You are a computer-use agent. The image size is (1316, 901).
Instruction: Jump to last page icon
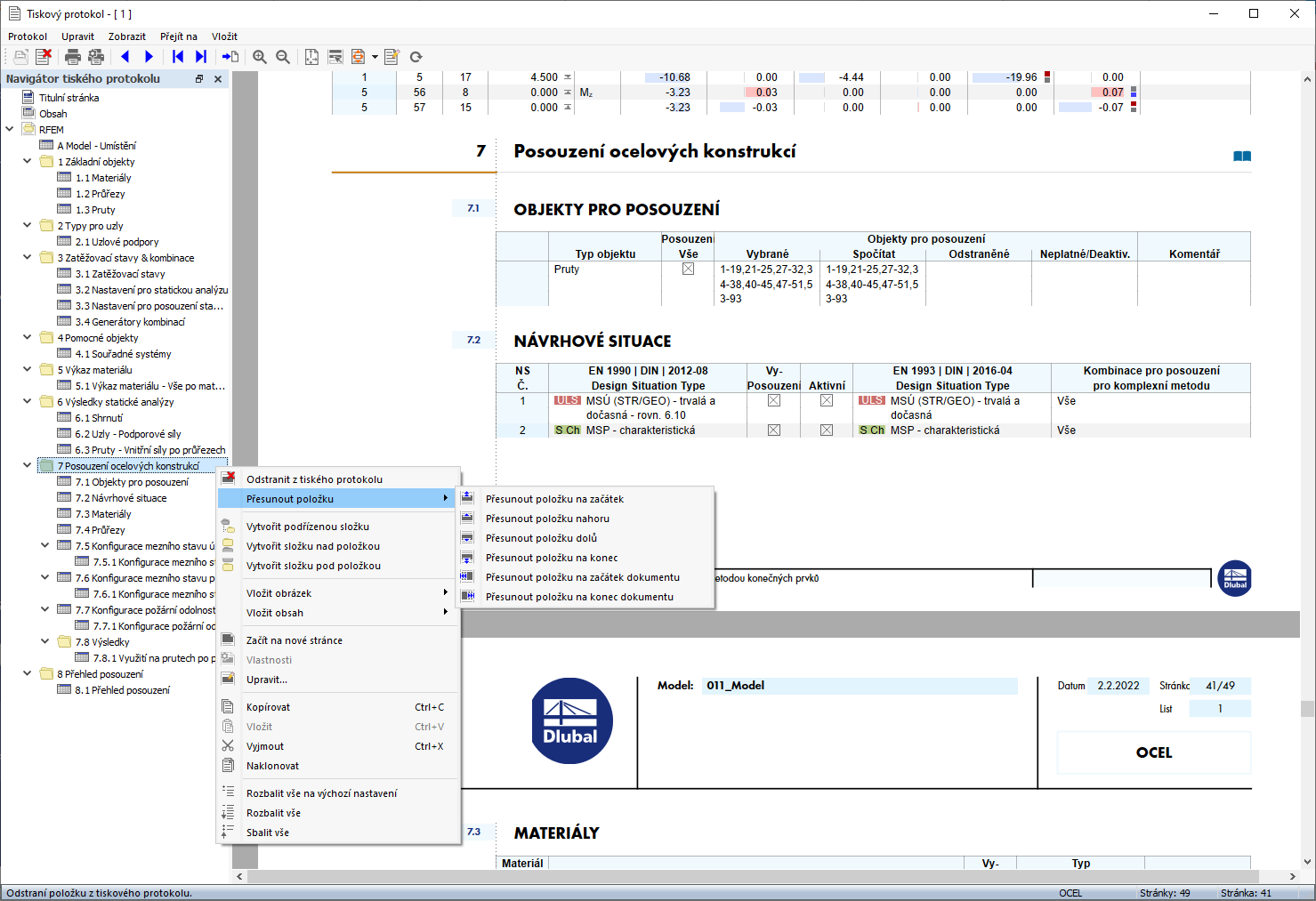201,57
